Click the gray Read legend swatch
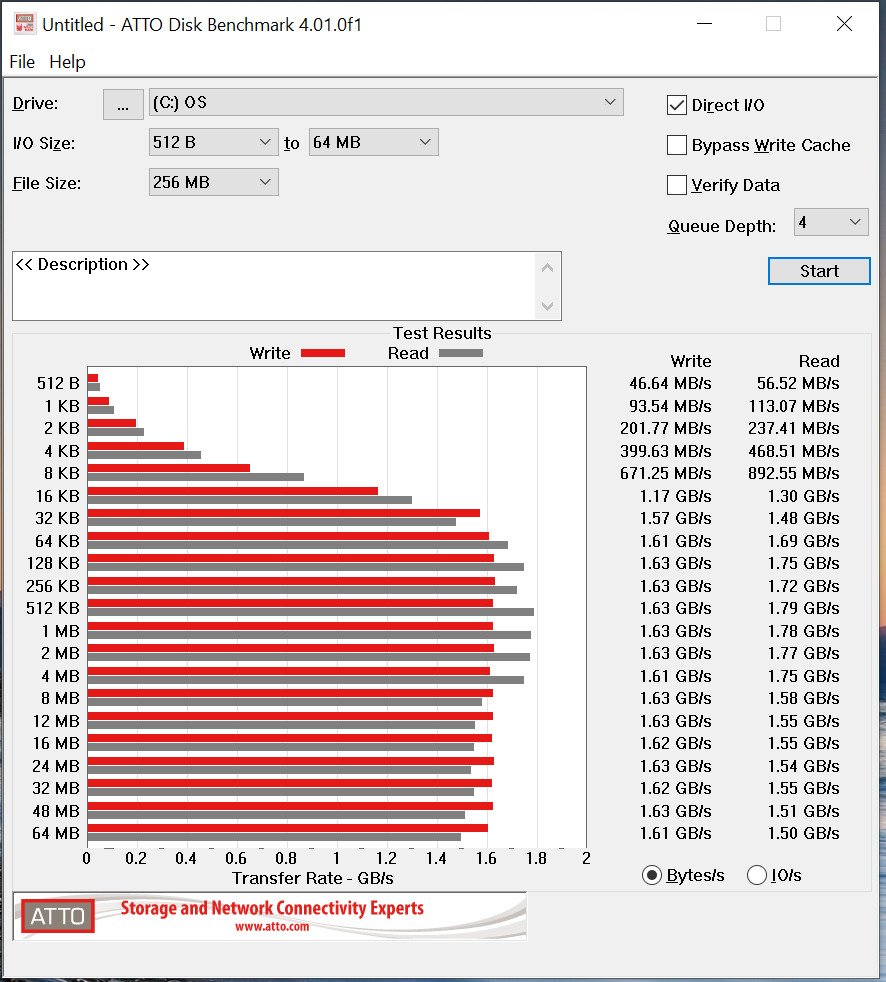 click(x=461, y=353)
